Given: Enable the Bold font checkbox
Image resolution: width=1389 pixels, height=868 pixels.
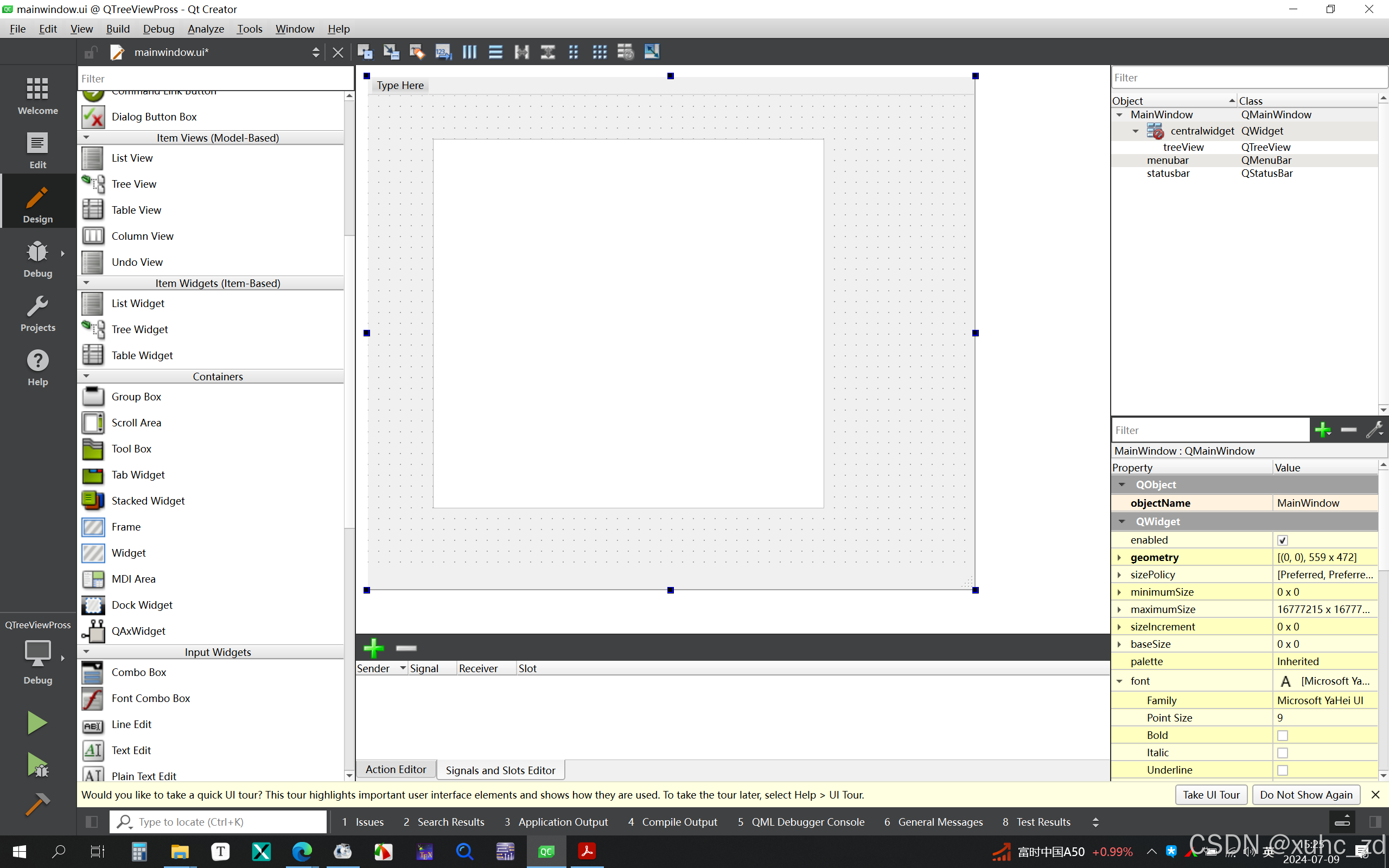Looking at the screenshot, I should pyautogui.click(x=1282, y=736).
